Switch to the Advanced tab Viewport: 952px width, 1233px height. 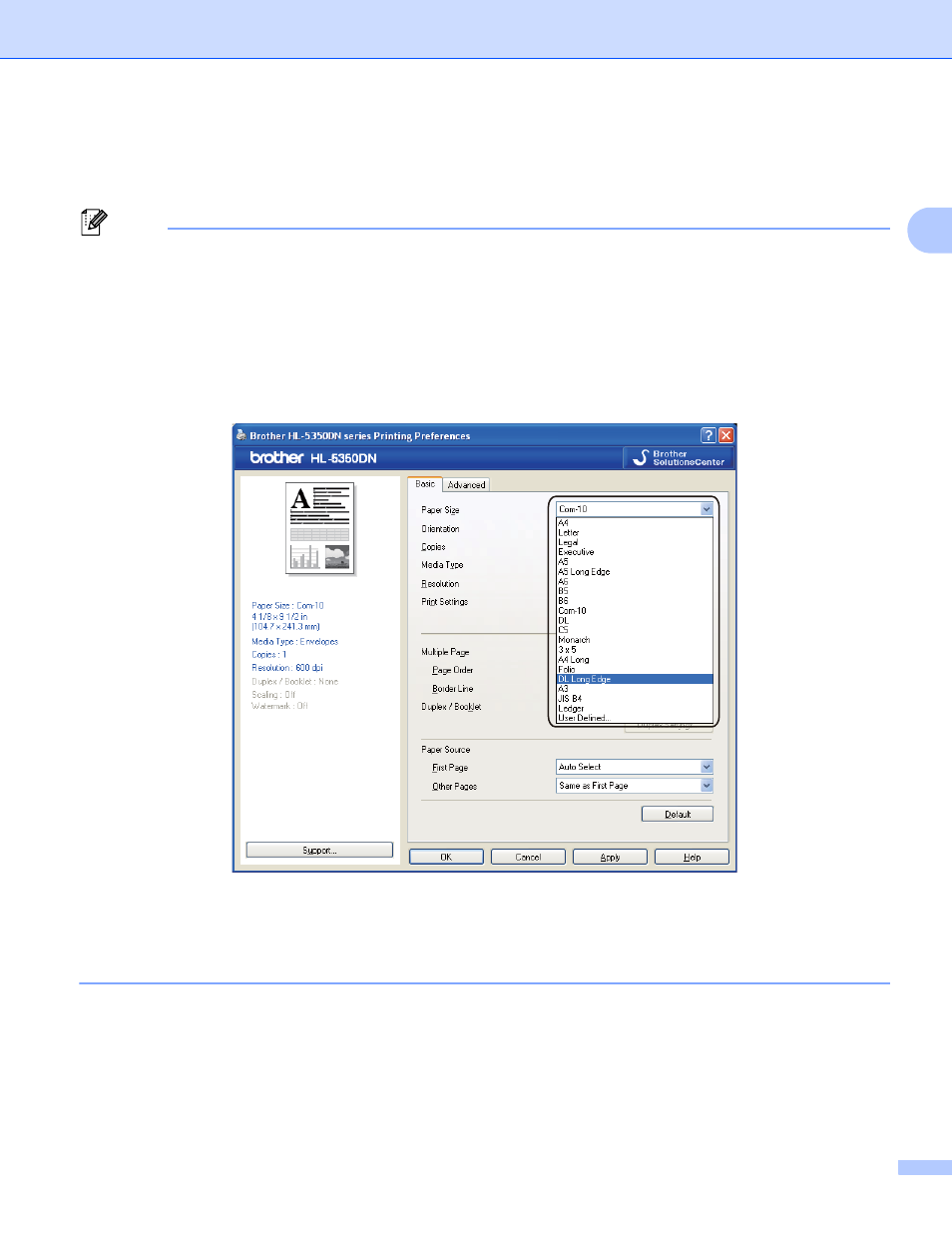[x=466, y=485]
